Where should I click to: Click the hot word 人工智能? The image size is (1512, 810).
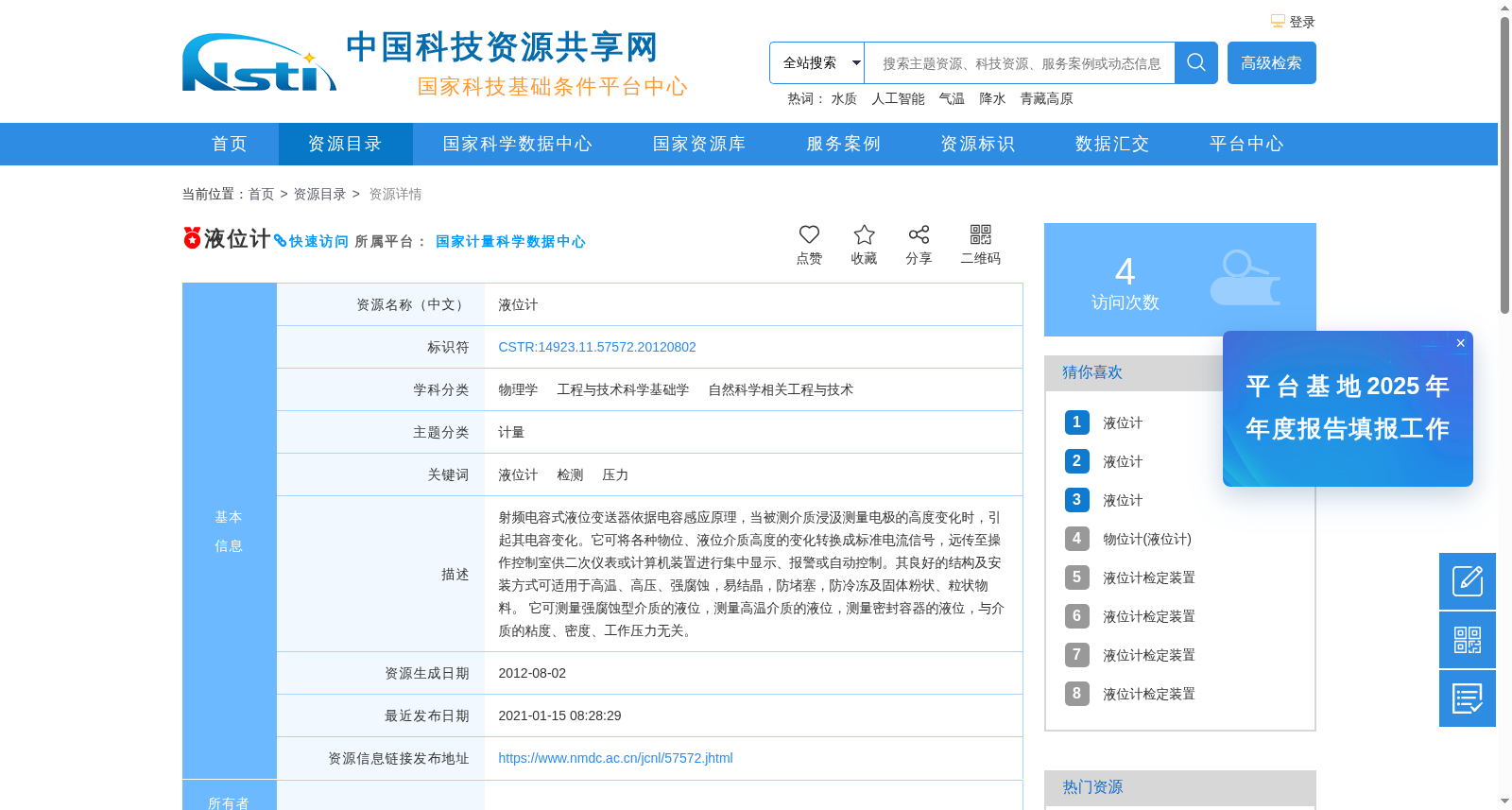pyautogui.click(x=898, y=98)
